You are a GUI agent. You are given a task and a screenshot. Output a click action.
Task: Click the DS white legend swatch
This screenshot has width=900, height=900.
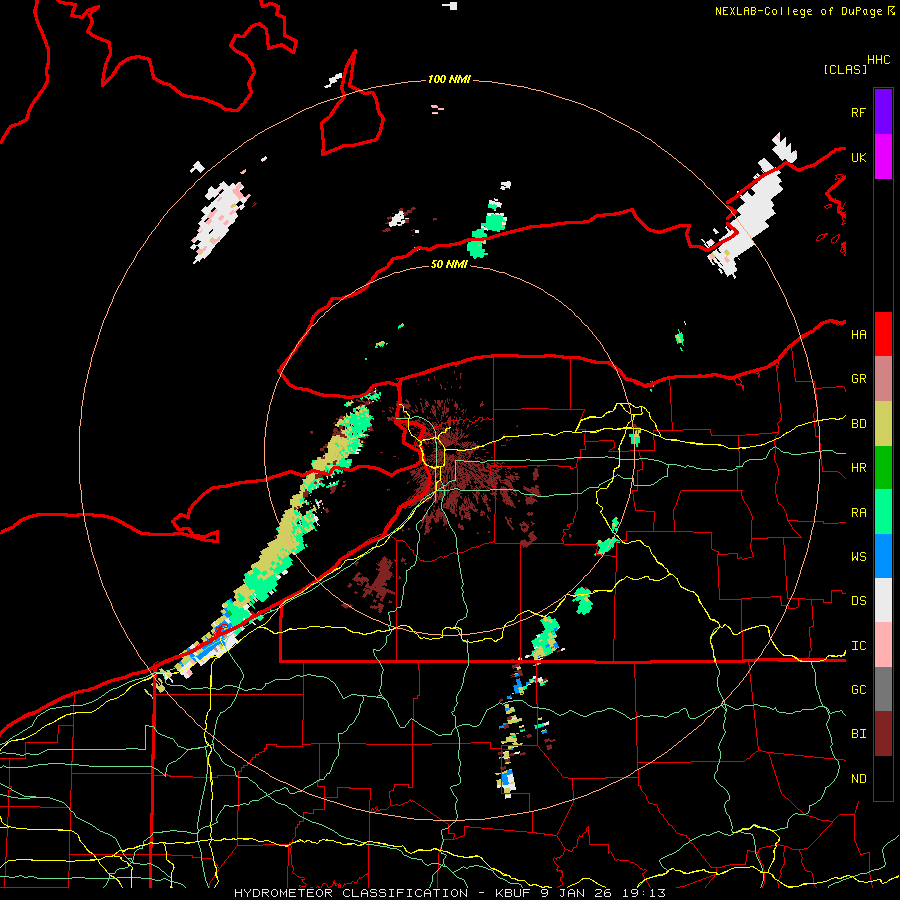click(x=883, y=600)
